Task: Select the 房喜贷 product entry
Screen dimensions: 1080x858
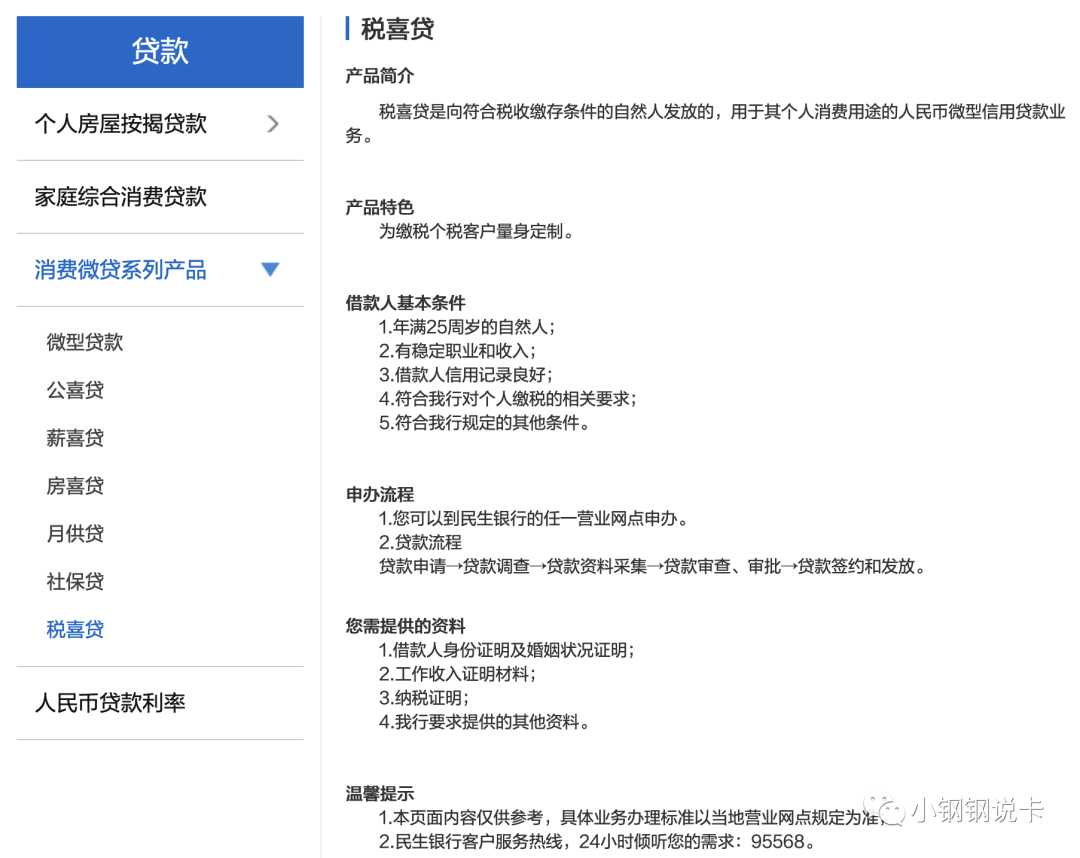Action: pos(75,485)
